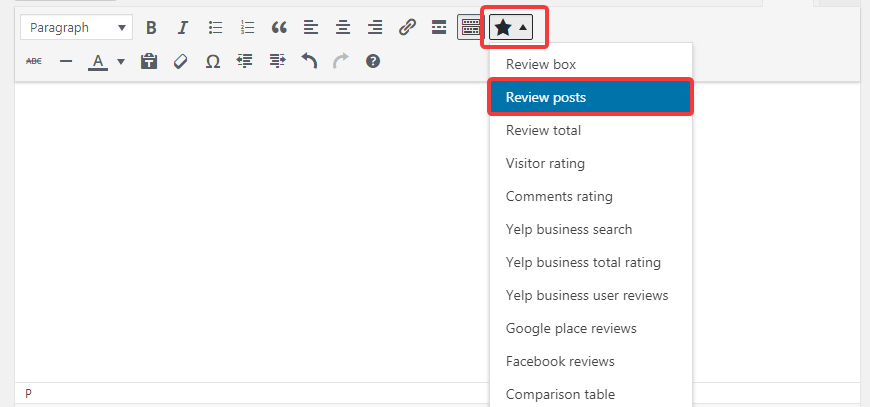Image resolution: width=870 pixels, height=407 pixels.
Task: Select Comparison table entry
Action: tap(591, 395)
